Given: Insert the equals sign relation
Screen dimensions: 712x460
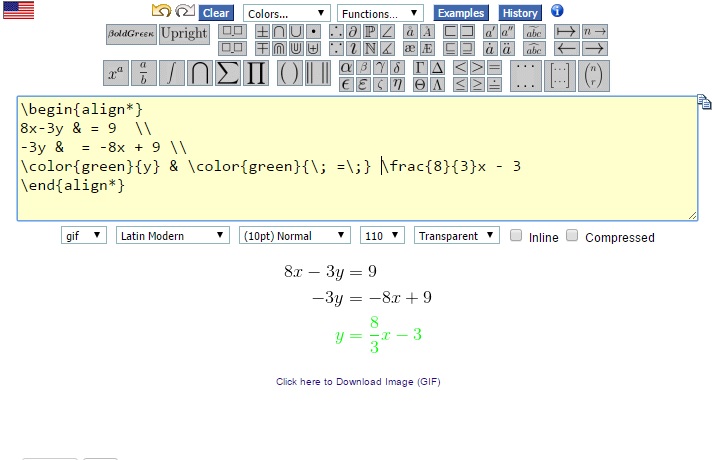Looking at the screenshot, I should coord(494,68).
